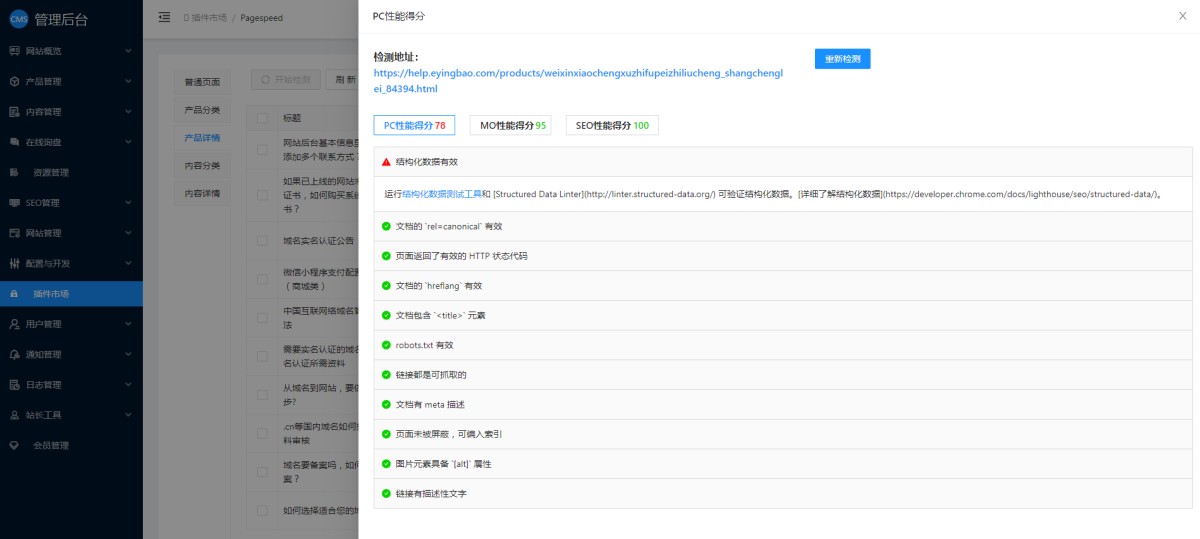
Task: Close the PC性能得分 panel with the X
Action: [x=1183, y=16]
